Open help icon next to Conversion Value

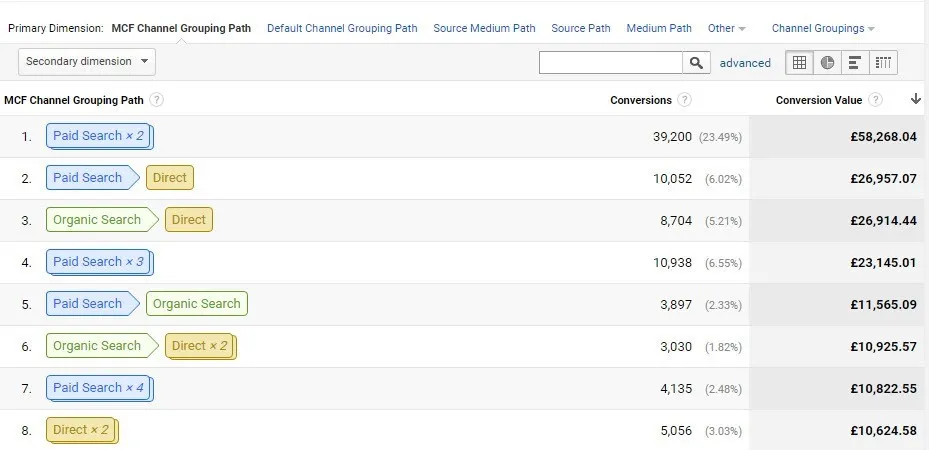[x=875, y=100]
